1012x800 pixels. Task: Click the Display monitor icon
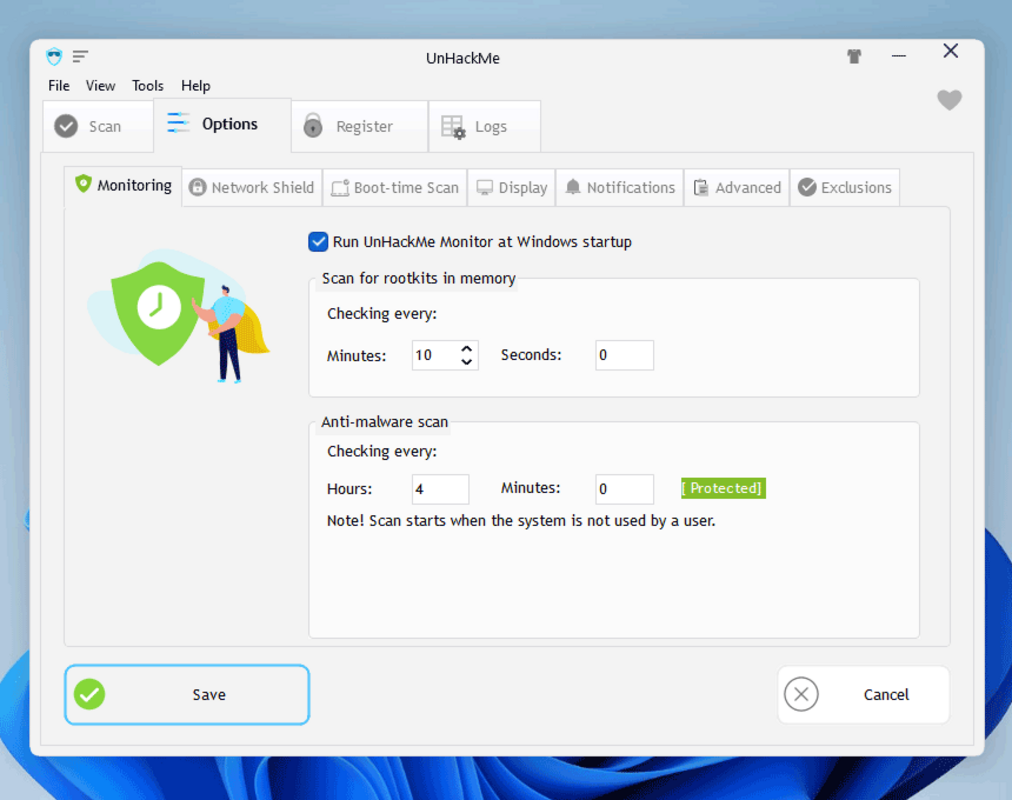[485, 188]
